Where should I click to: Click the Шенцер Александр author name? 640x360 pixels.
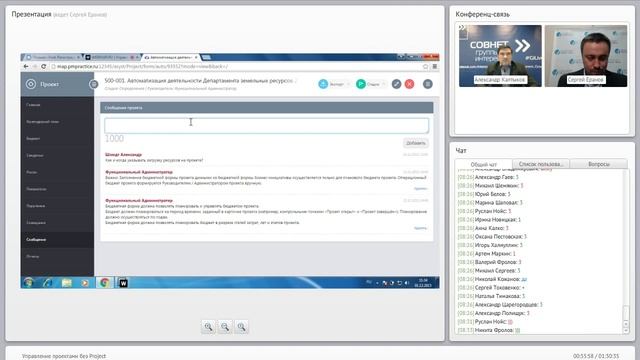click(x=123, y=155)
